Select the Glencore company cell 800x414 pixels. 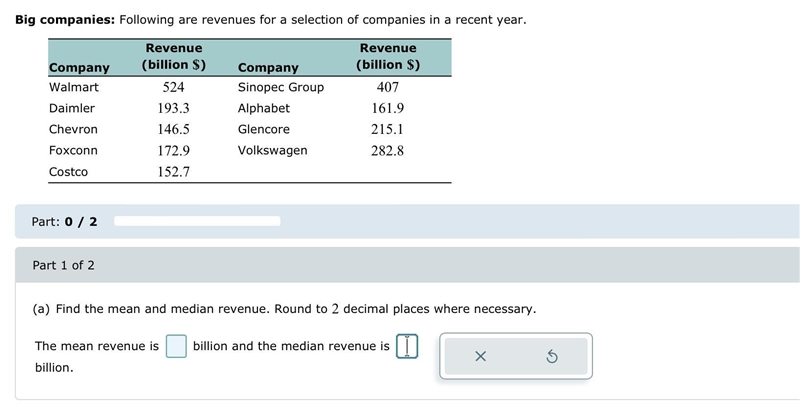click(264, 129)
